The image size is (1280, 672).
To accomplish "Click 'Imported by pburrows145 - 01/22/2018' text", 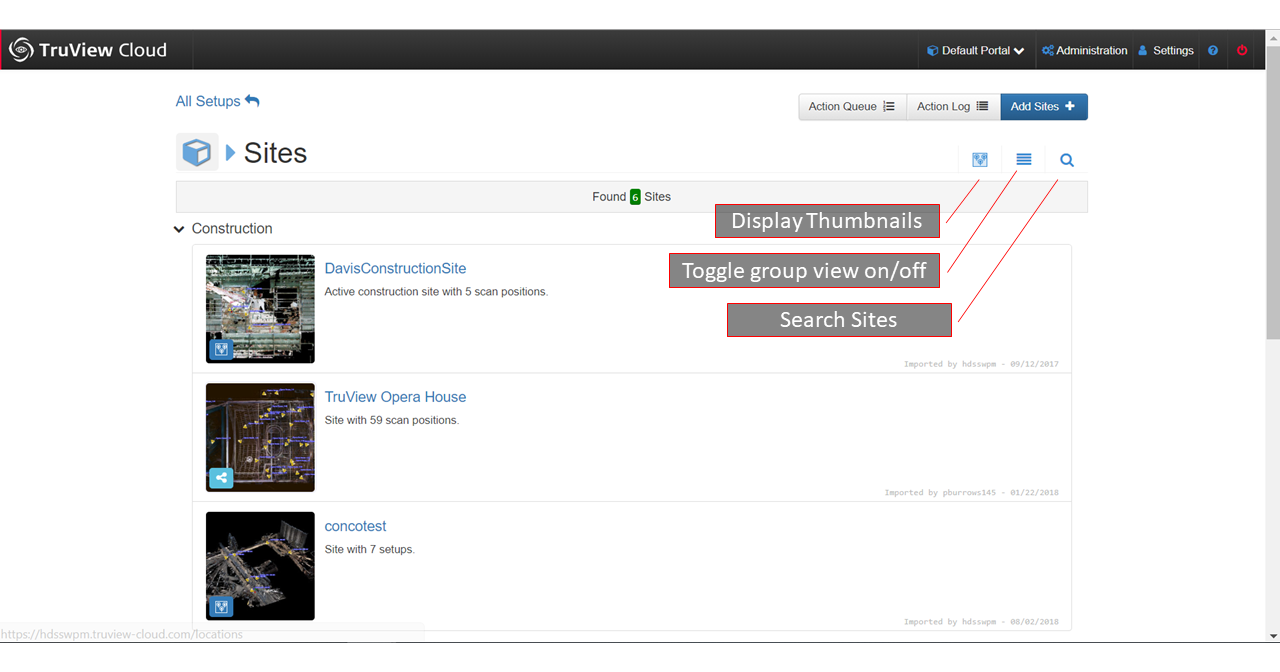I will pyautogui.click(x=971, y=493).
